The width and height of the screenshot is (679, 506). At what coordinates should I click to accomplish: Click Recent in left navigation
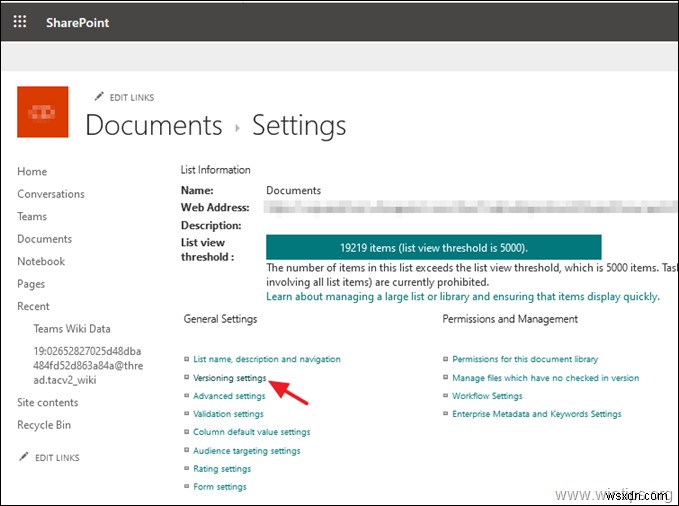(33, 306)
